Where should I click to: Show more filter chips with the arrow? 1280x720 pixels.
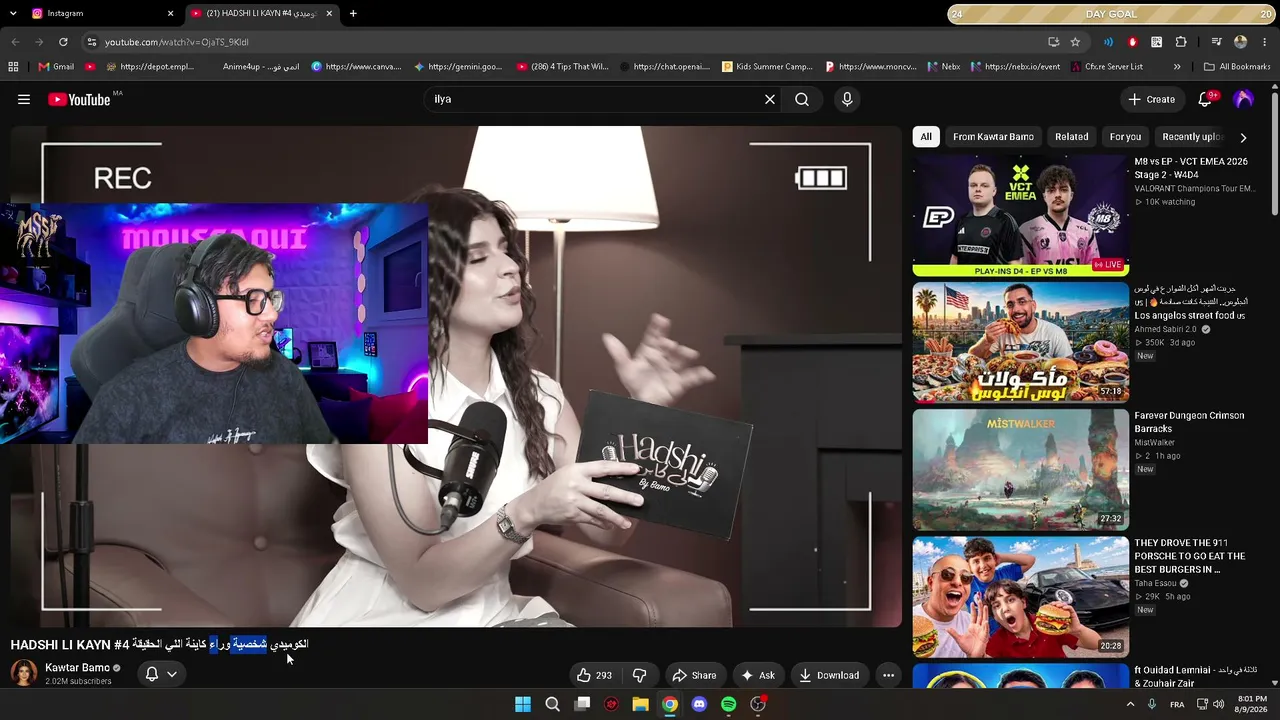pos(1243,137)
